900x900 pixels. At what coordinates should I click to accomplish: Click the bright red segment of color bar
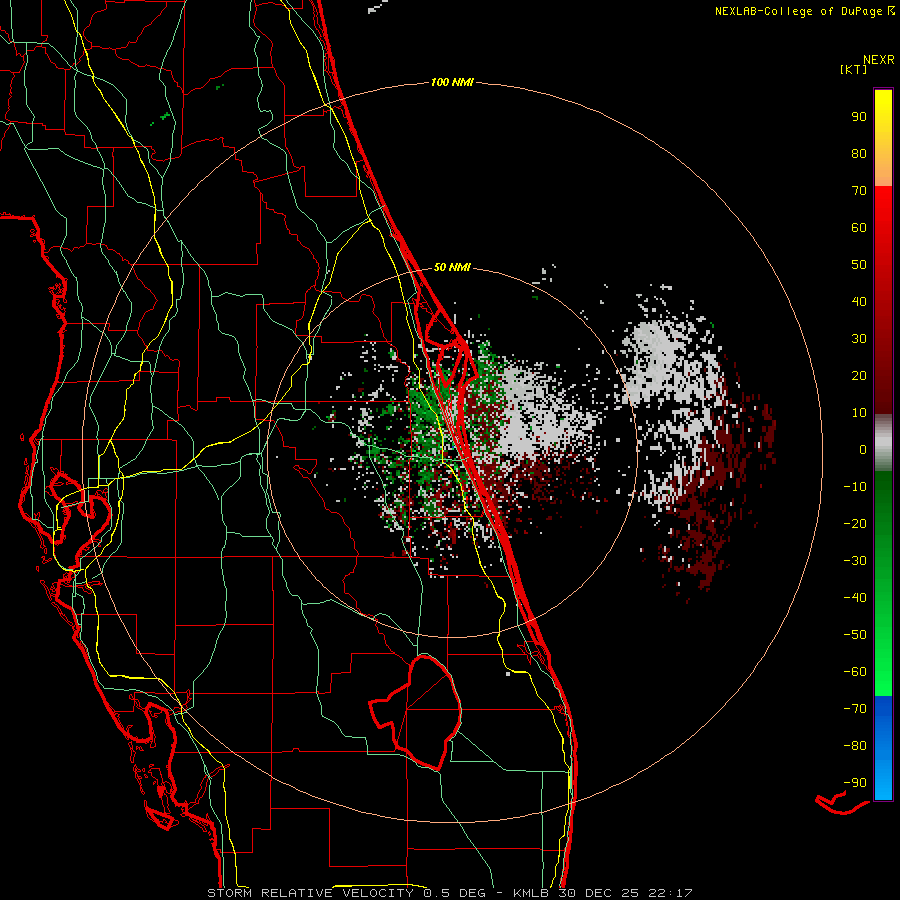pos(883,298)
